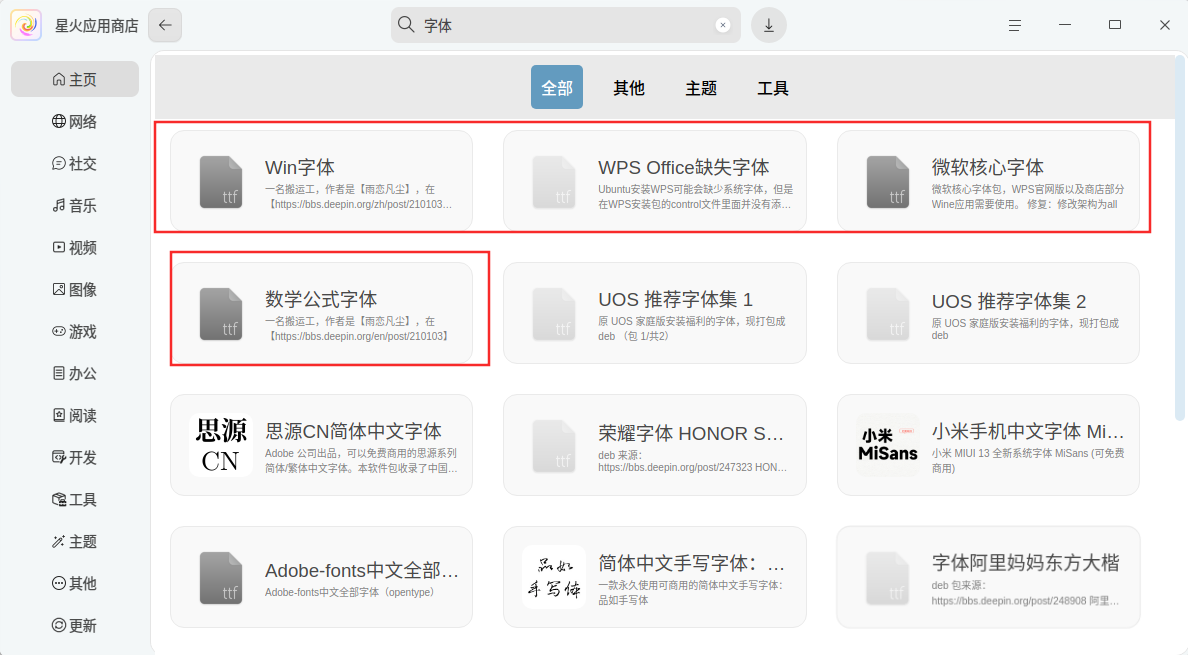
Task: Click the UOS 推荐字体集 1 title
Action: tap(675, 300)
